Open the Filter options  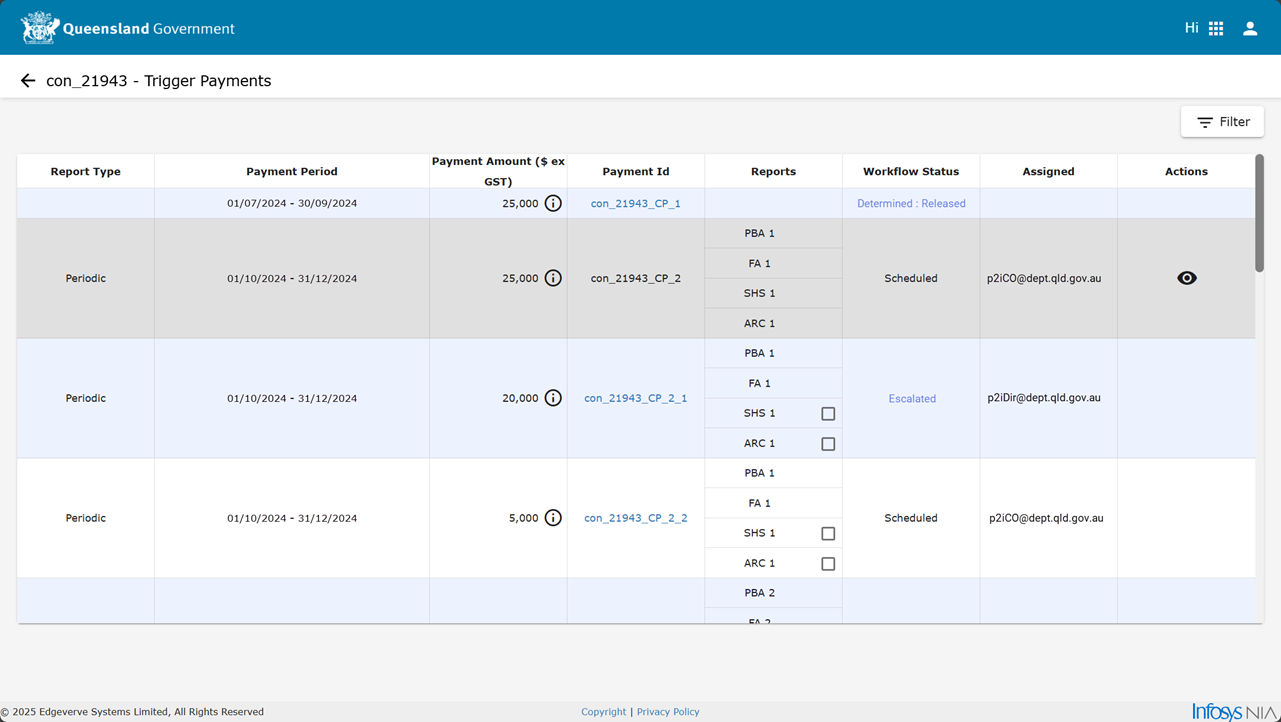pos(1222,122)
